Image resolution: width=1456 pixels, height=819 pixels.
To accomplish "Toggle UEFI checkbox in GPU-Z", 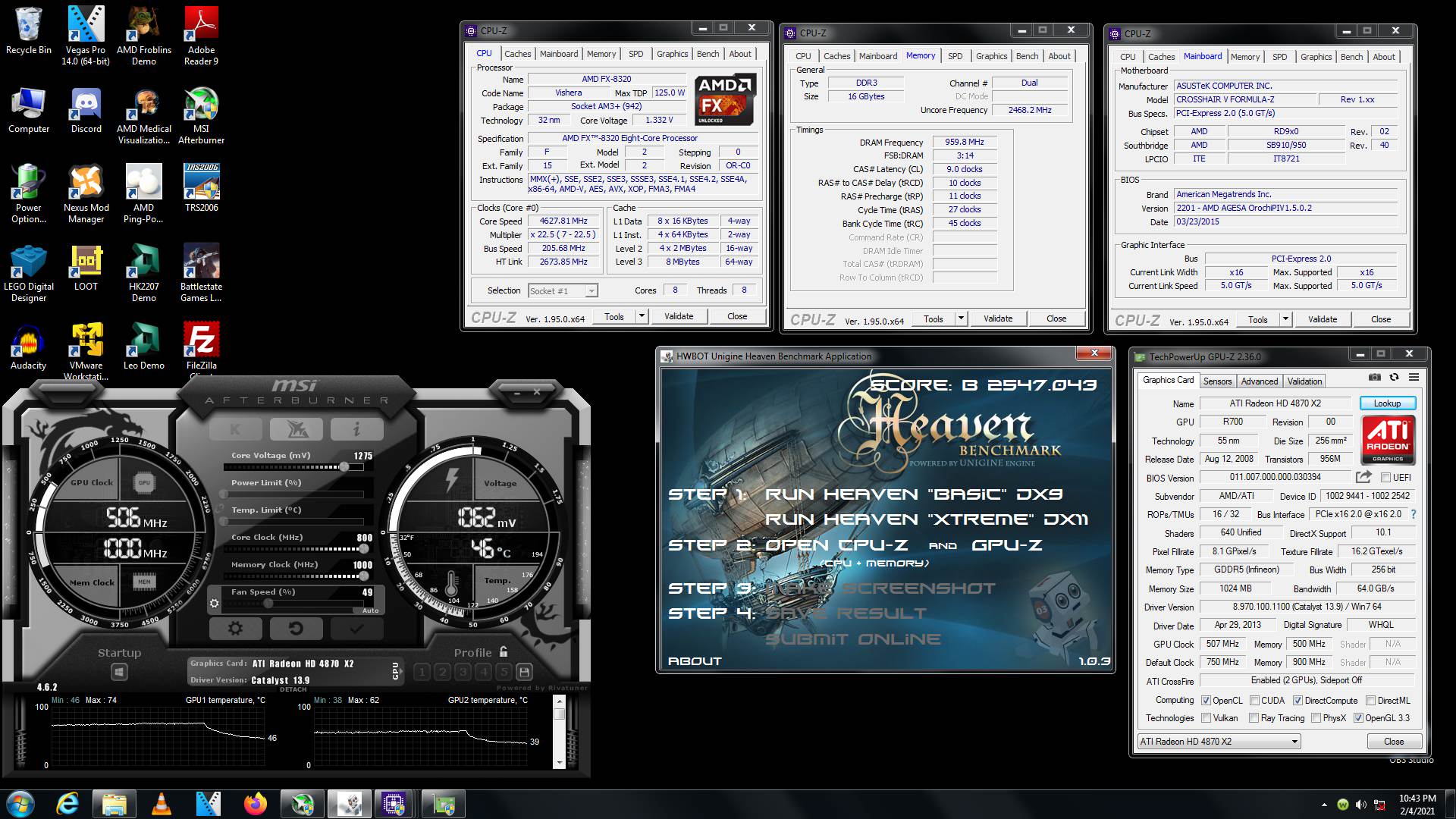I will pos(1385,478).
